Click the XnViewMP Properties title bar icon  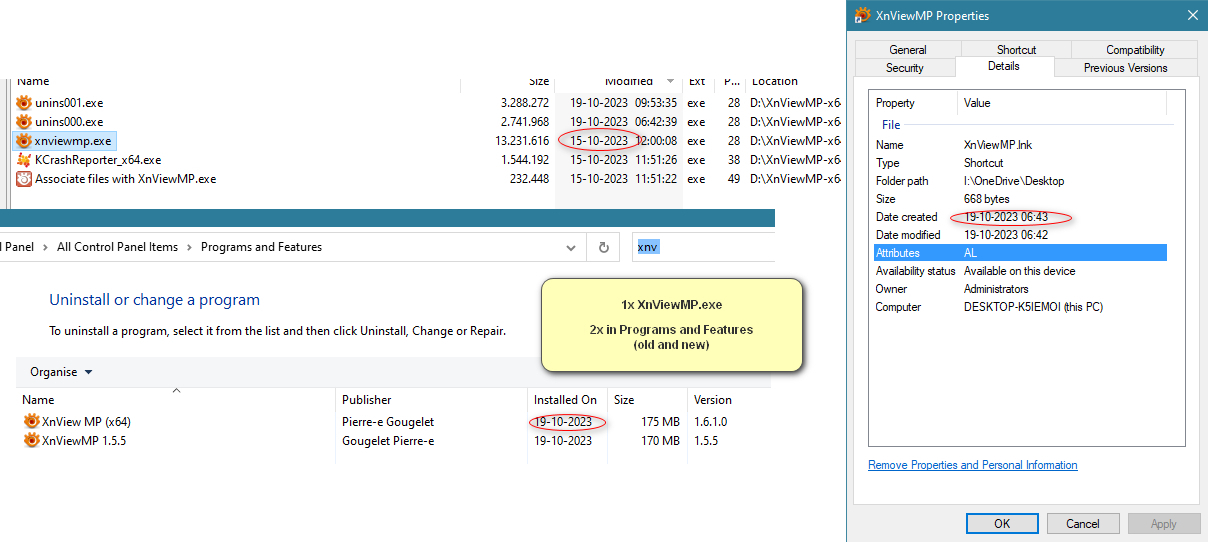coord(863,16)
